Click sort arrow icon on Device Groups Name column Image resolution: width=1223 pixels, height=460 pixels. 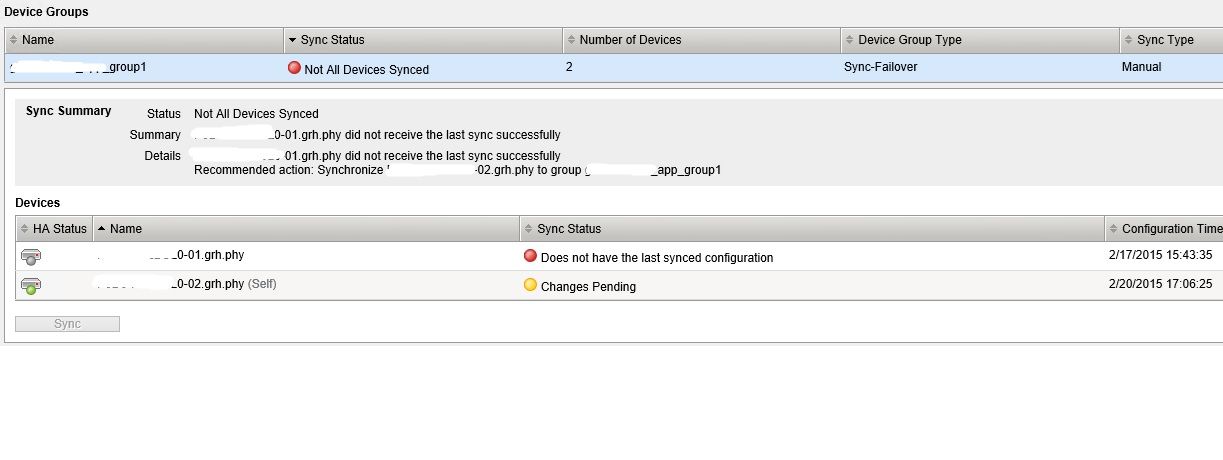[x=13, y=40]
